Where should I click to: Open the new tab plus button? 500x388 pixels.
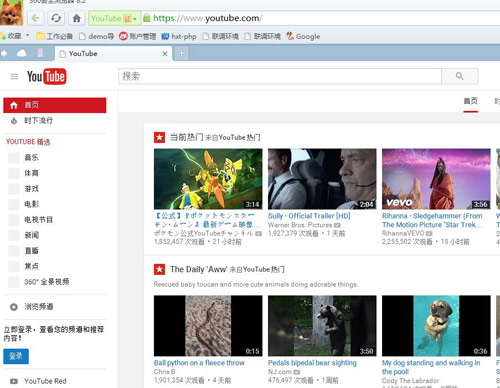pyautogui.click(x=181, y=53)
